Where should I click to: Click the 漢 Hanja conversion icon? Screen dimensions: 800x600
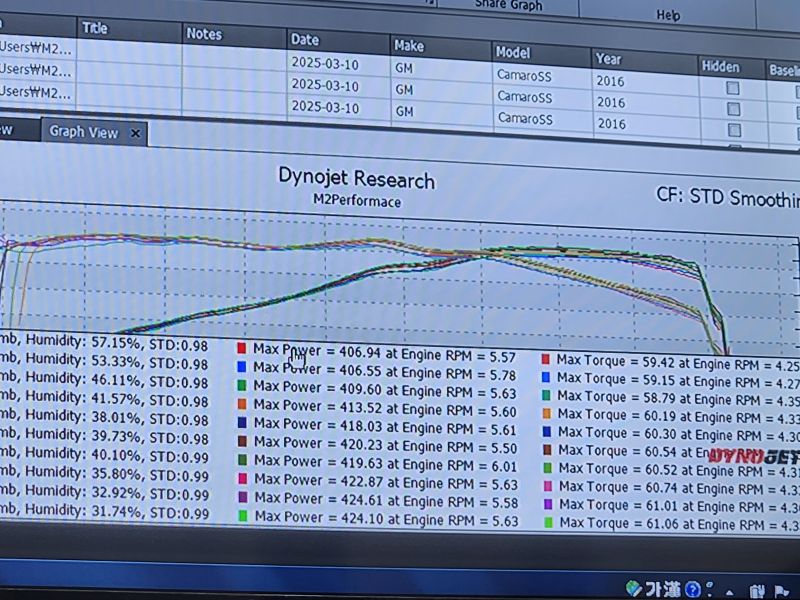point(671,590)
